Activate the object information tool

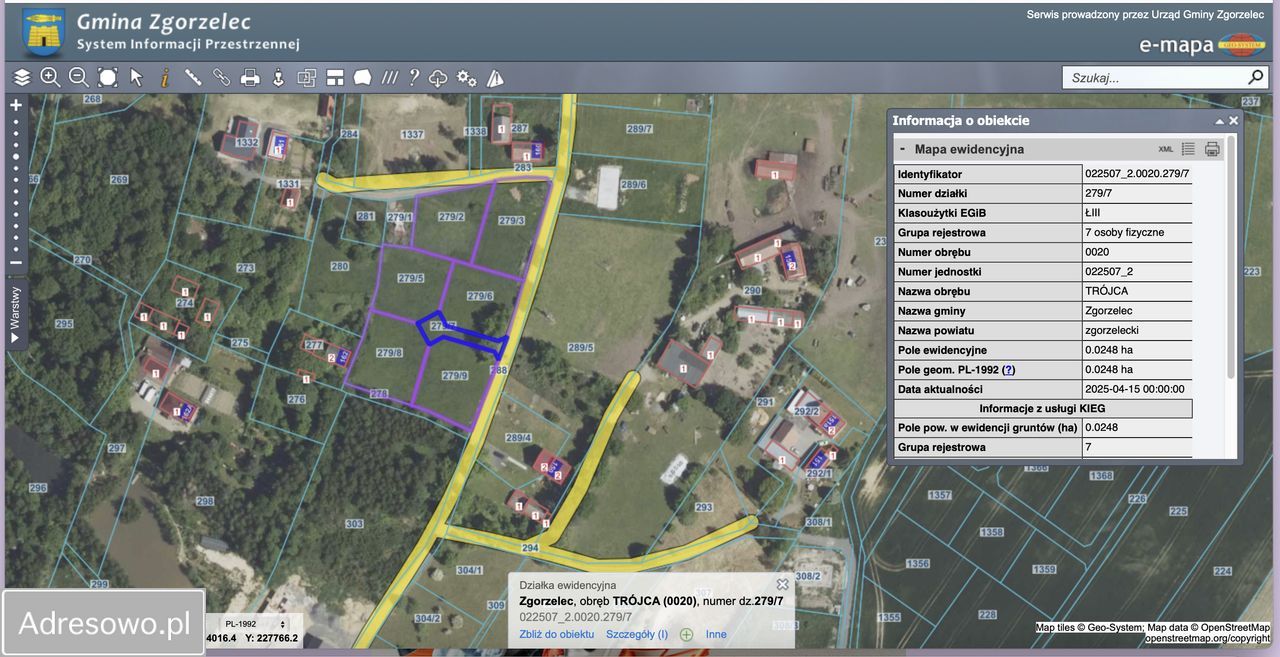tap(165, 77)
